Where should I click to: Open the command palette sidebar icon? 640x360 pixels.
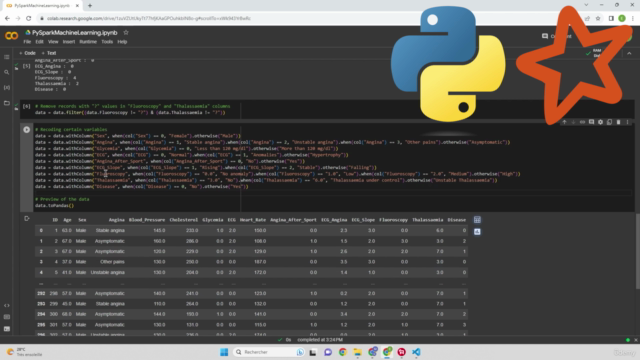(x=7, y=317)
